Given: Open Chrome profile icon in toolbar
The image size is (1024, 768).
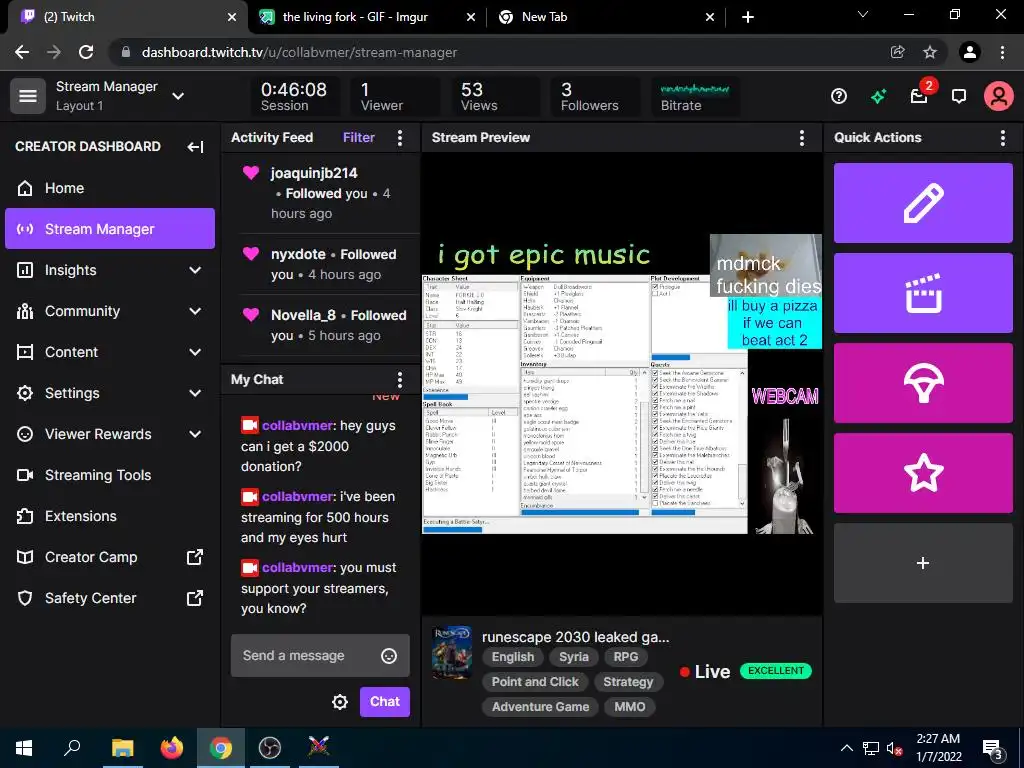Looking at the screenshot, I should (970, 52).
